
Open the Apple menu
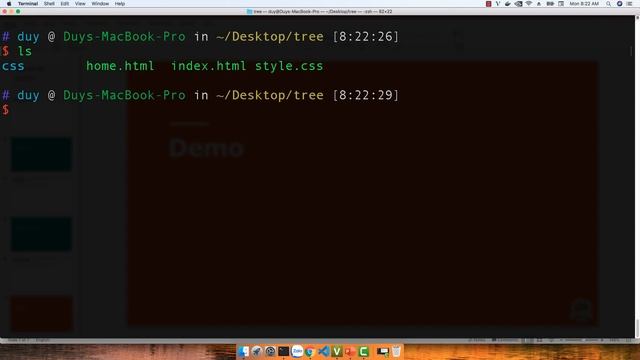[x=9, y=4]
